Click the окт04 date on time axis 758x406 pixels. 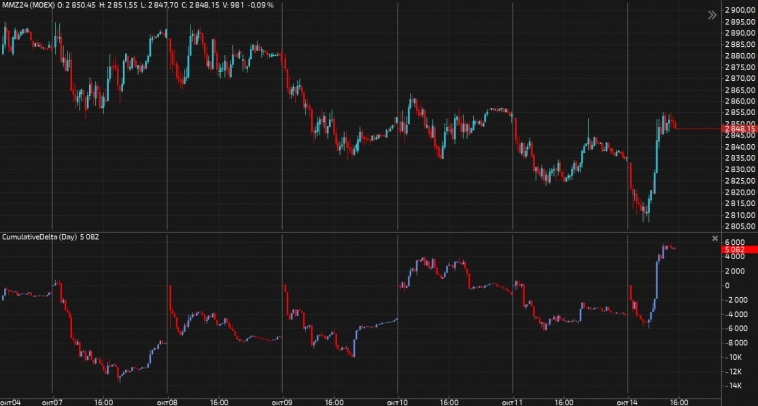point(11,402)
